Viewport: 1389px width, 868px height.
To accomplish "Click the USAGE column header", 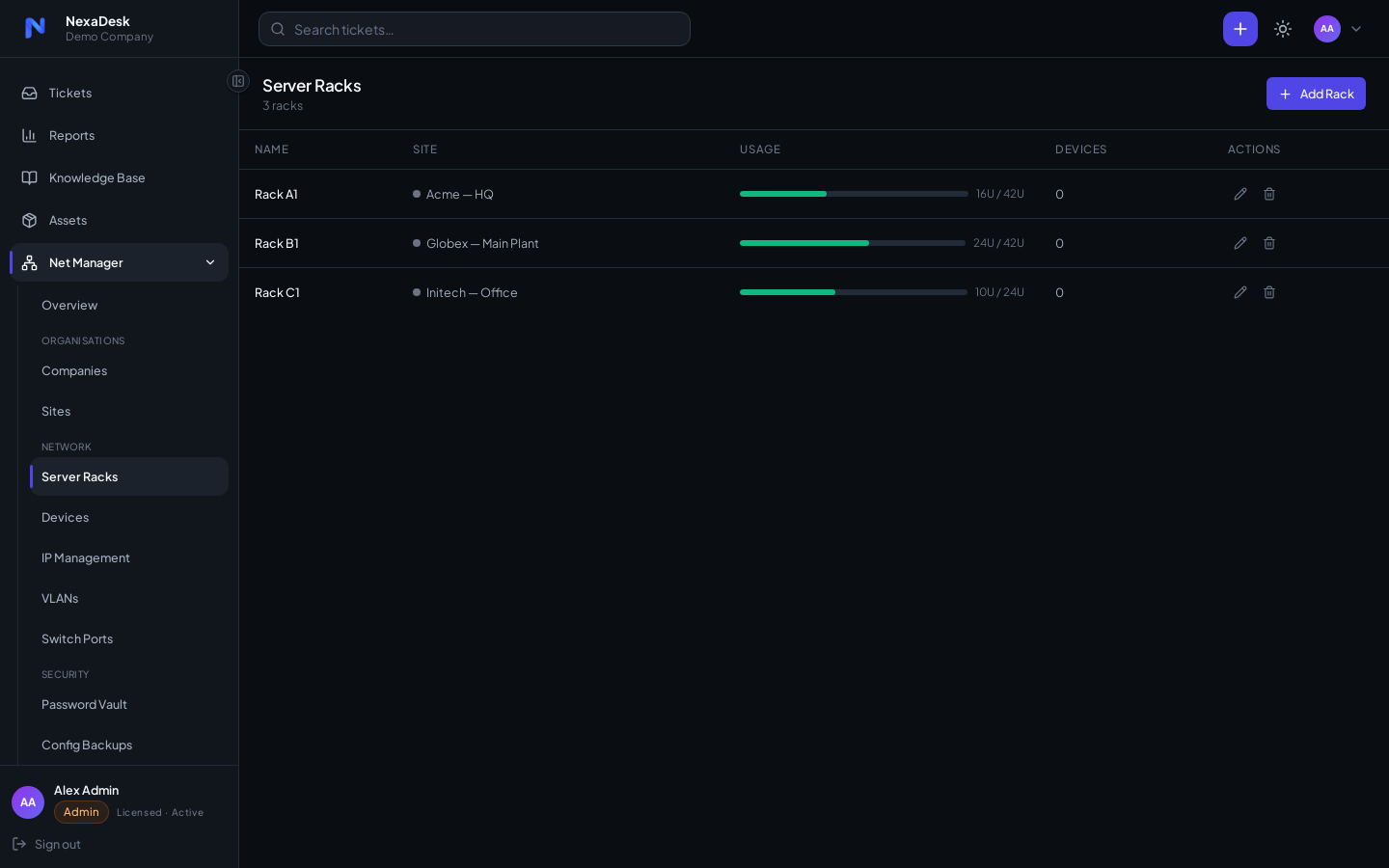I will [x=760, y=149].
